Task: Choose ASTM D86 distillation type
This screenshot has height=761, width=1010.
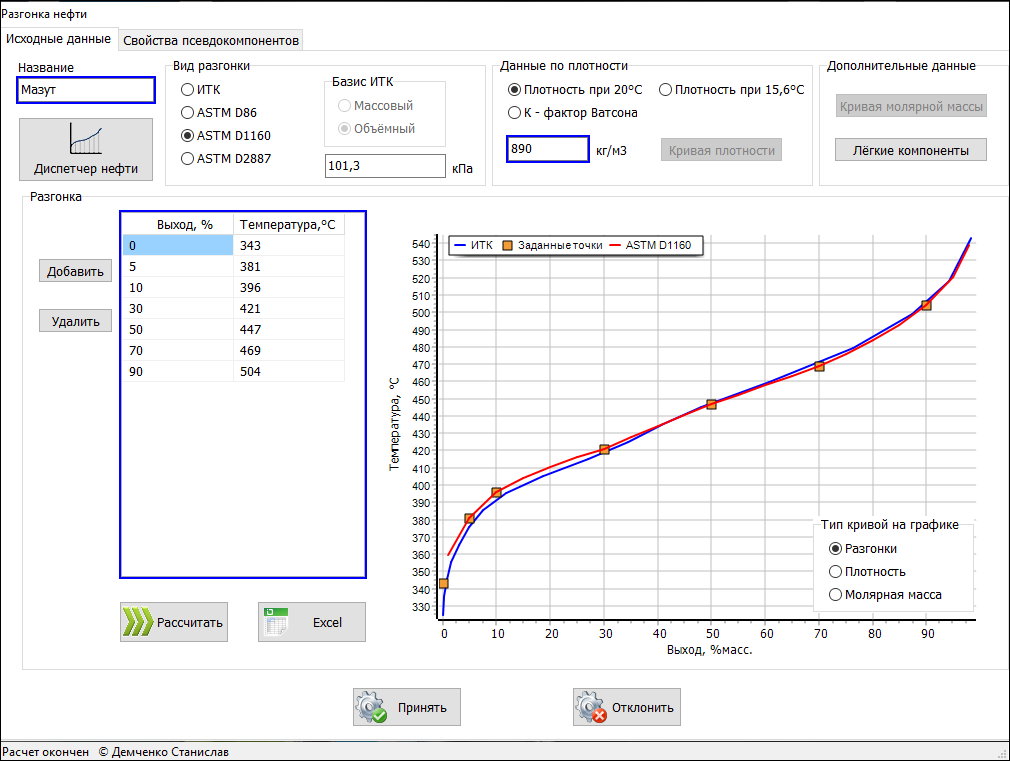Action: [187, 113]
